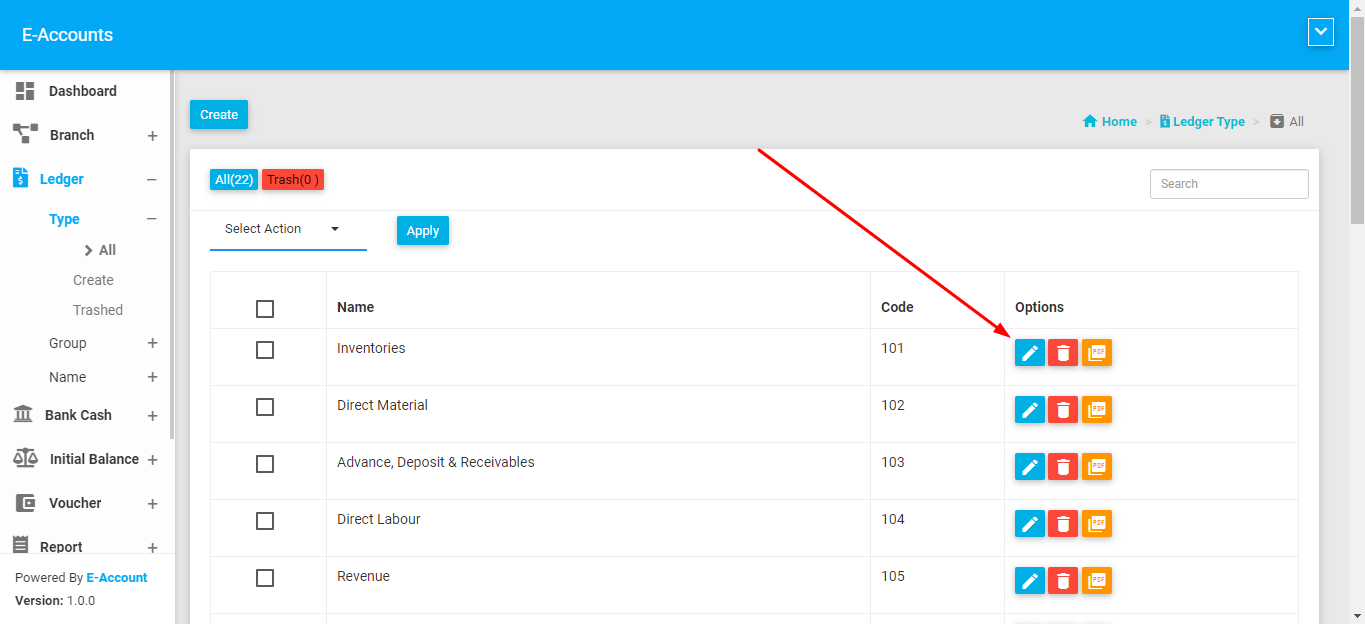Expand the Branch sidebar menu

tap(152, 136)
